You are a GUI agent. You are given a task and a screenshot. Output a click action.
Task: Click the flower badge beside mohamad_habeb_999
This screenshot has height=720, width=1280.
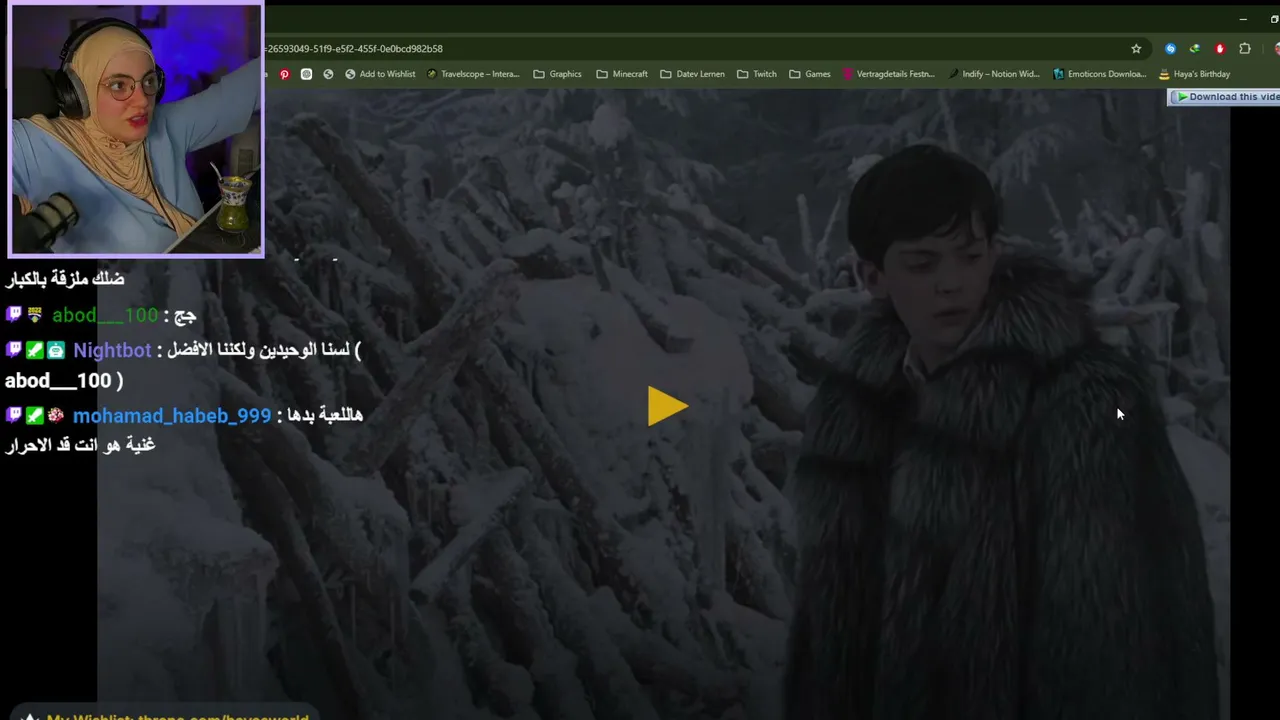56,415
